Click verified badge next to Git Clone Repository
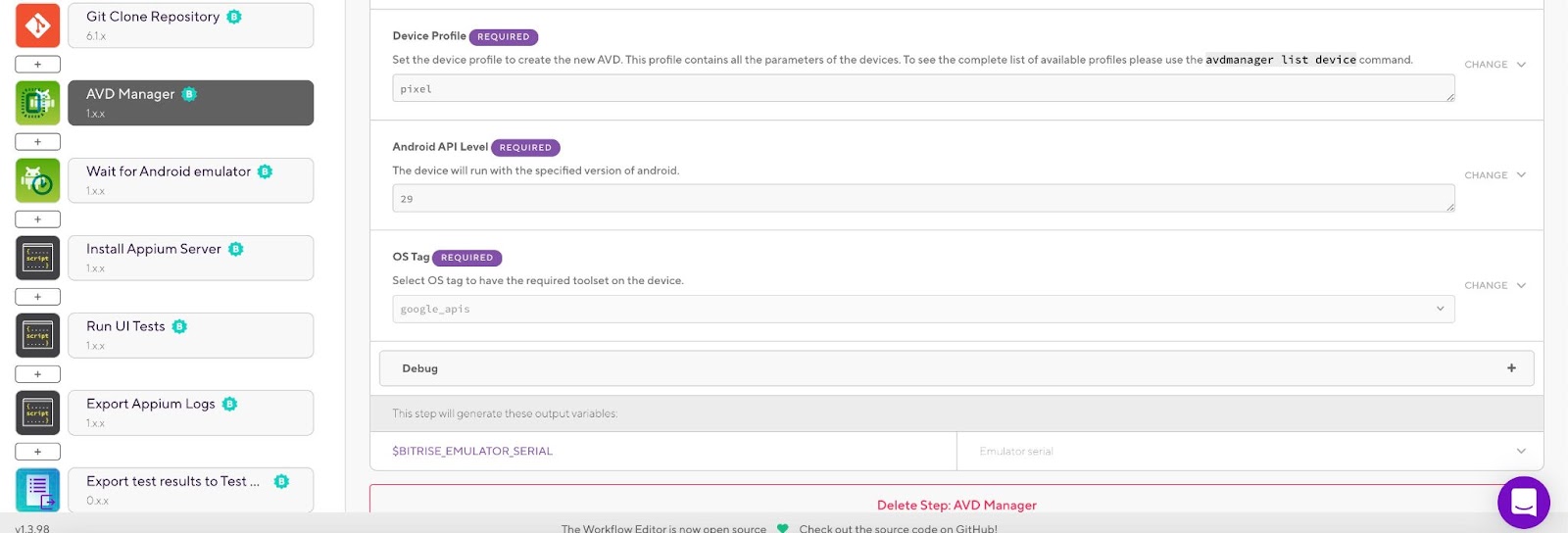 (x=234, y=17)
